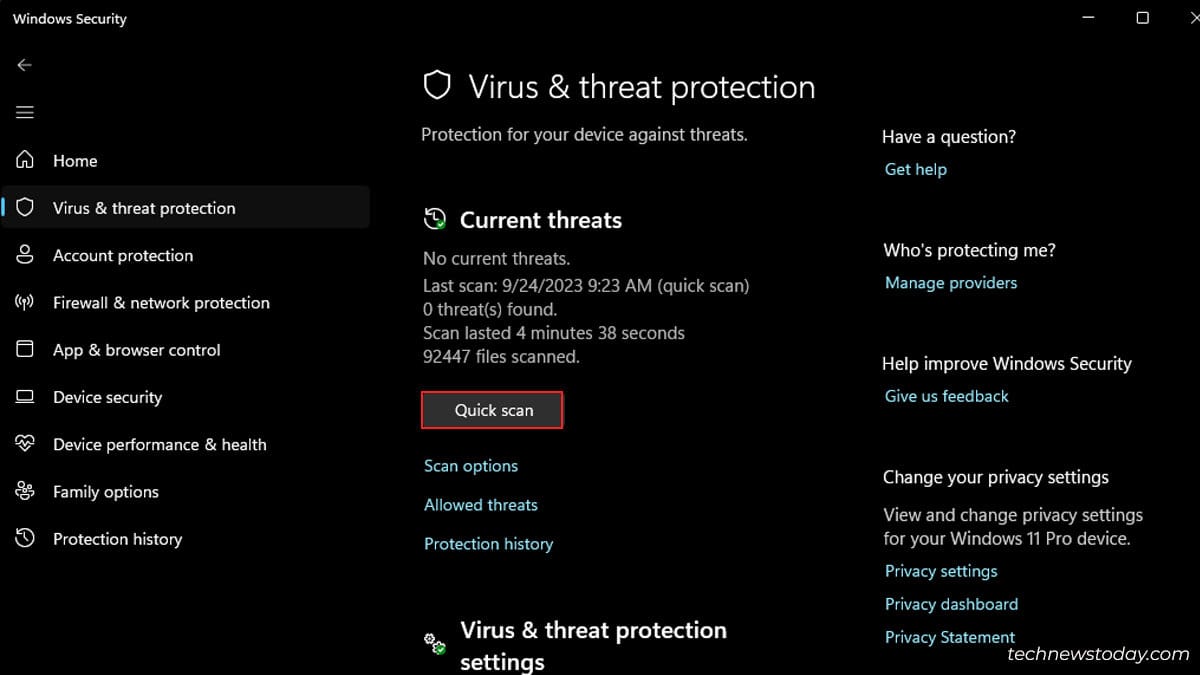This screenshot has width=1200, height=675.
Task: Click Manage providers under Who's protecting me
Action: [950, 282]
